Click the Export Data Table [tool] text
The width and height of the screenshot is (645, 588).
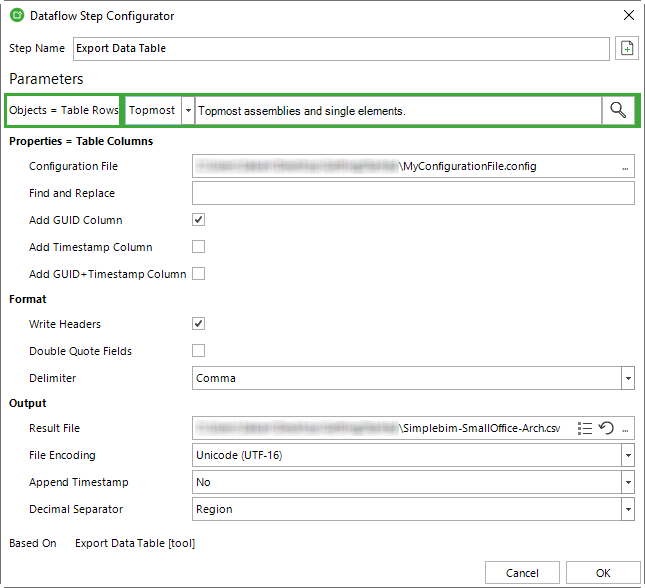(135, 544)
